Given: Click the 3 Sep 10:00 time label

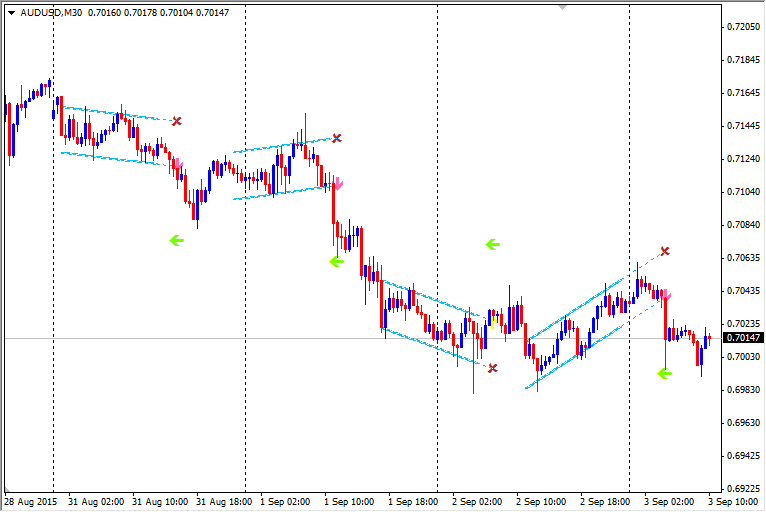Looking at the screenshot, I should pyautogui.click(x=733, y=502).
